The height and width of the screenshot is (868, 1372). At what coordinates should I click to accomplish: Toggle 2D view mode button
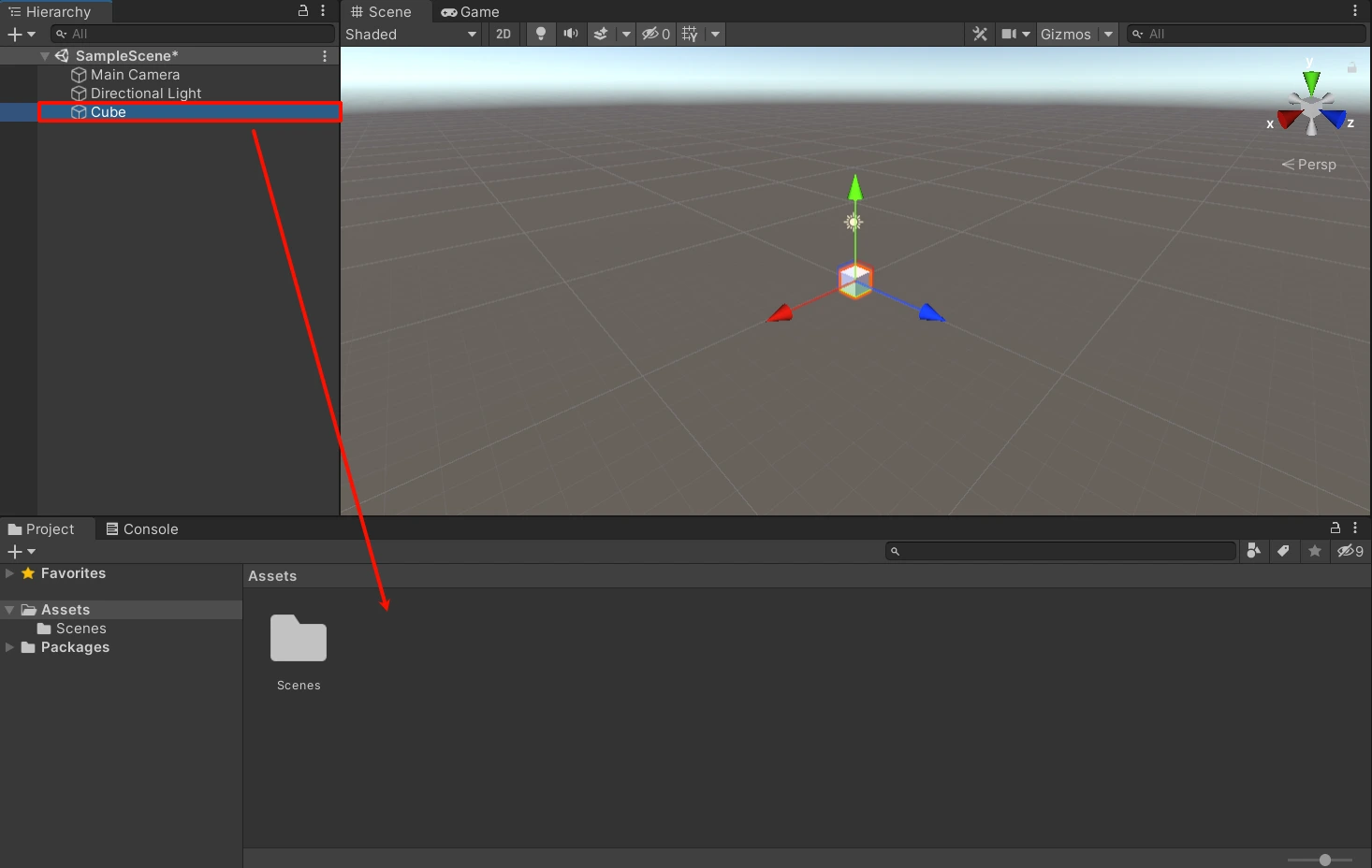click(x=504, y=34)
